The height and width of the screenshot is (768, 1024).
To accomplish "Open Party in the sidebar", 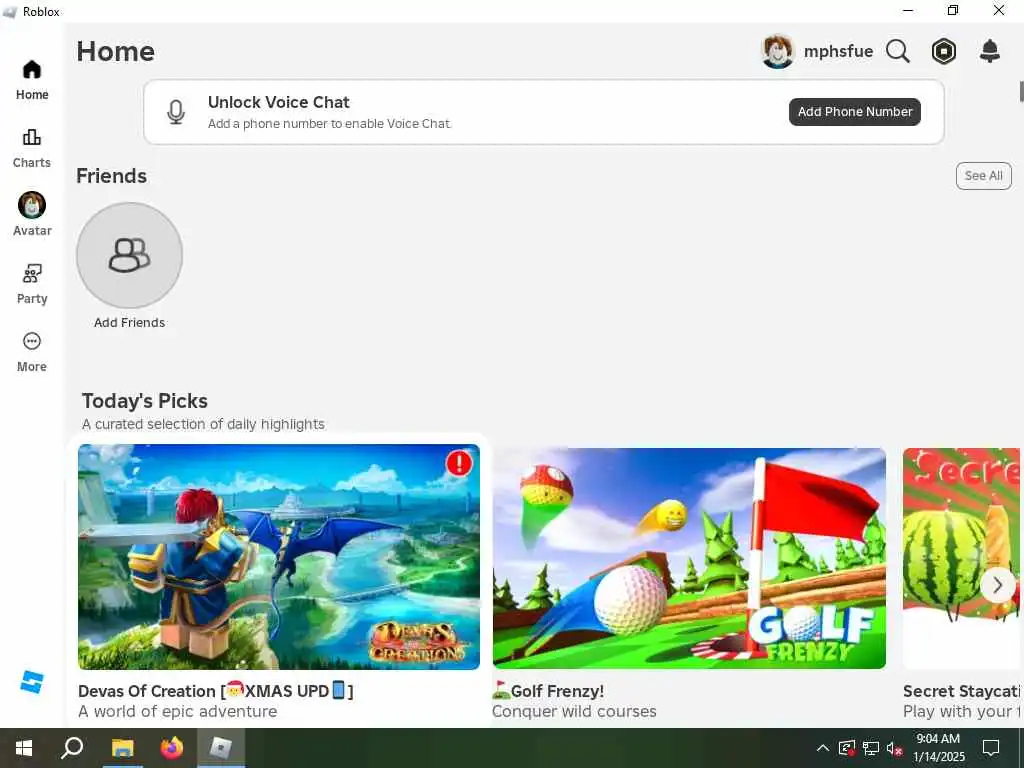I will coord(31,284).
